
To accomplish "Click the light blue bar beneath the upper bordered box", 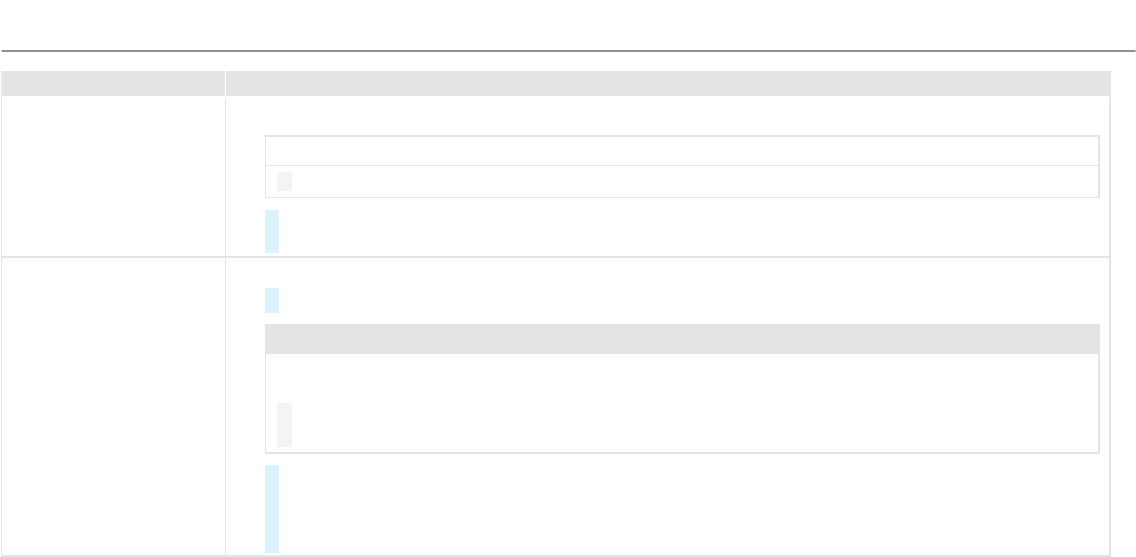I will pos(272,231).
